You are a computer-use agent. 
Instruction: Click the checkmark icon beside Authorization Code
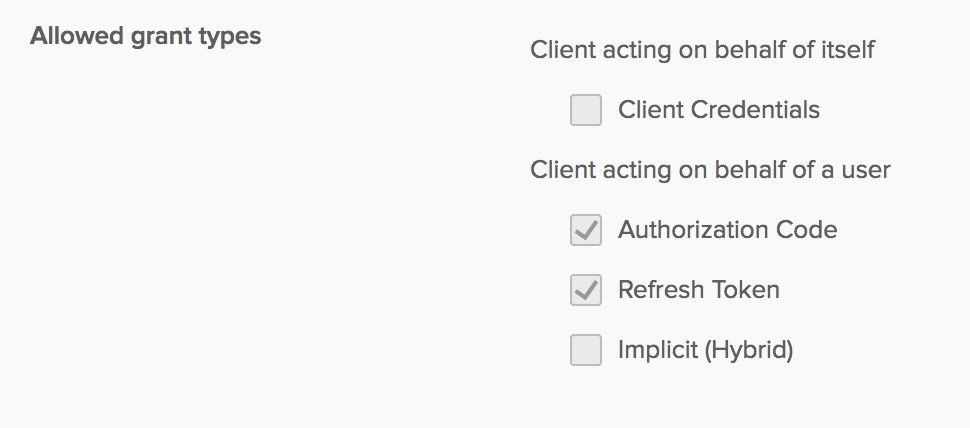[x=586, y=230]
